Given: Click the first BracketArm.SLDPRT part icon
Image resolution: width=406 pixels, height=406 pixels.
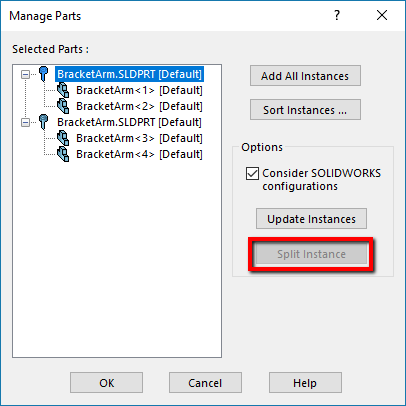Looking at the screenshot, I should pyautogui.click(x=43, y=74).
